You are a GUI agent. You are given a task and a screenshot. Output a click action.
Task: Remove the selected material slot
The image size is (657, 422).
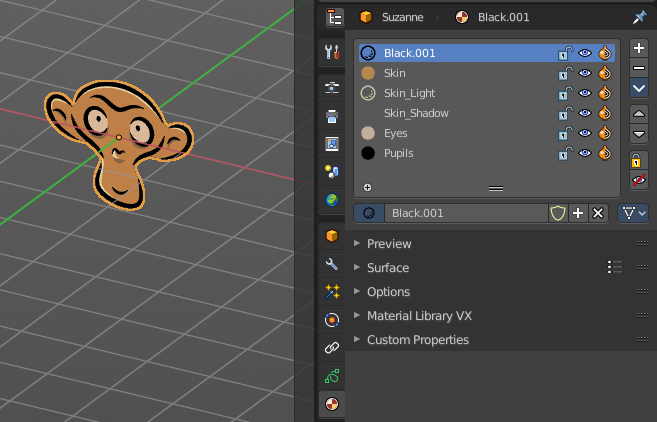point(639,68)
